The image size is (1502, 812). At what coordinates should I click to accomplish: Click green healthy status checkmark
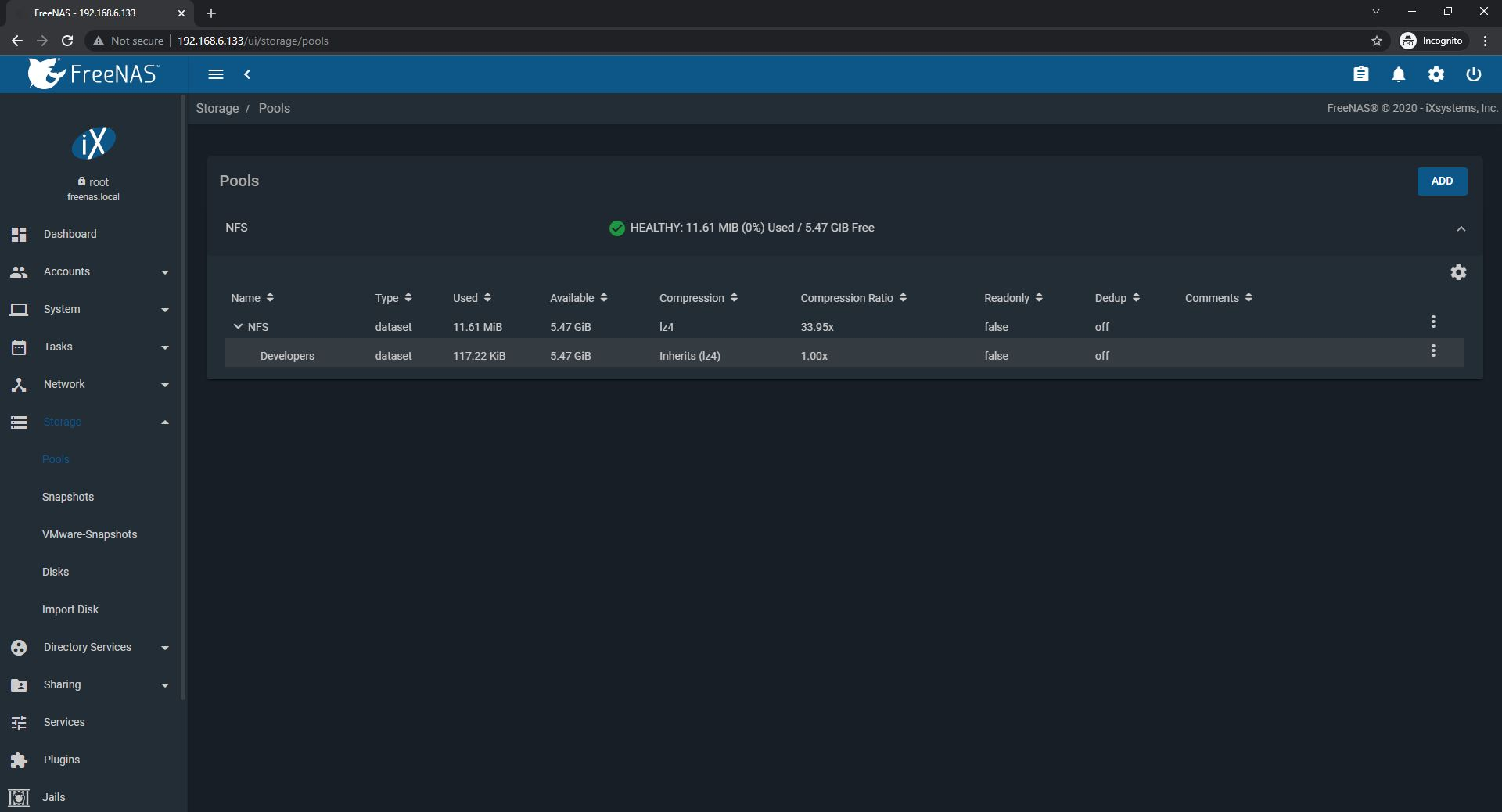click(616, 228)
